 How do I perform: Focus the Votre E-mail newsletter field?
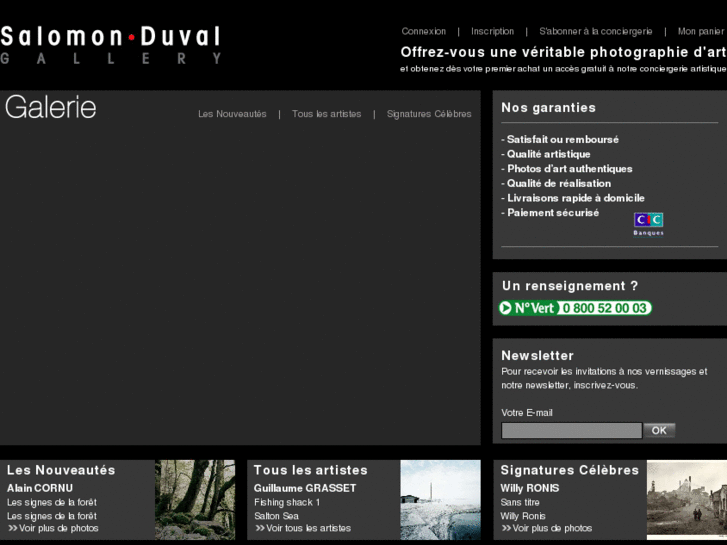point(572,430)
